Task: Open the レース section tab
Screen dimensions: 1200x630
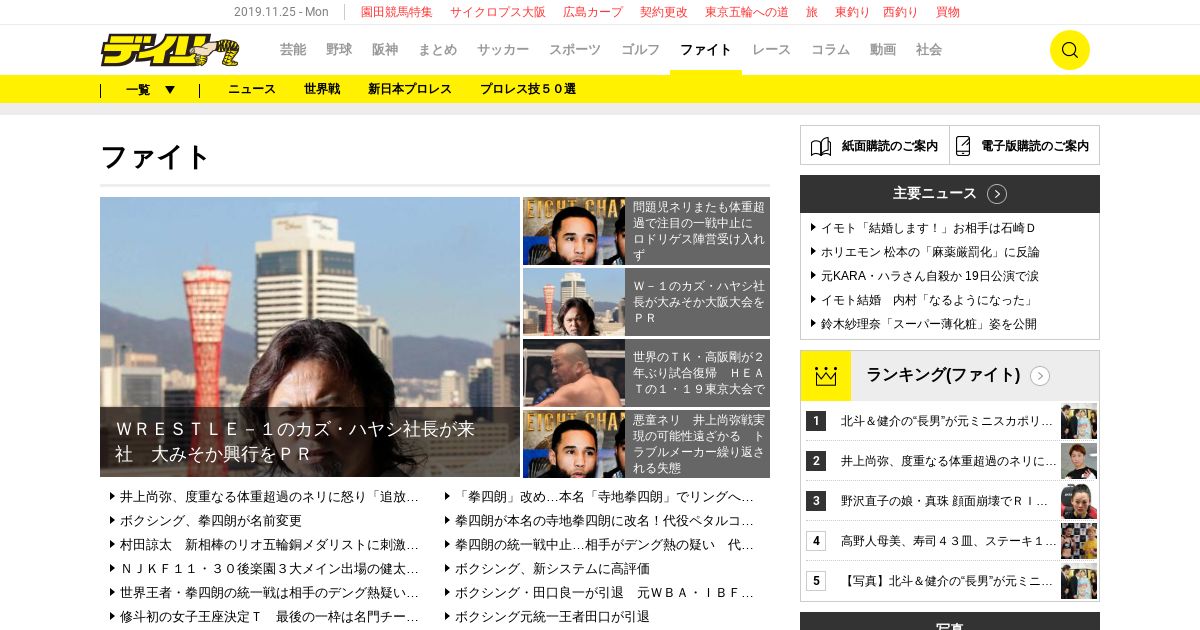Action: [771, 49]
